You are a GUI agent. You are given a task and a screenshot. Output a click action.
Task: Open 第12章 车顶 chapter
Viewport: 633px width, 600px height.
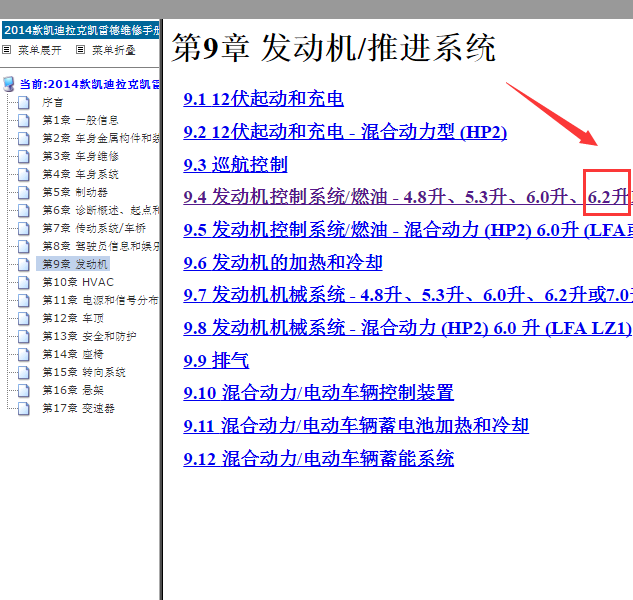pos(73,319)
